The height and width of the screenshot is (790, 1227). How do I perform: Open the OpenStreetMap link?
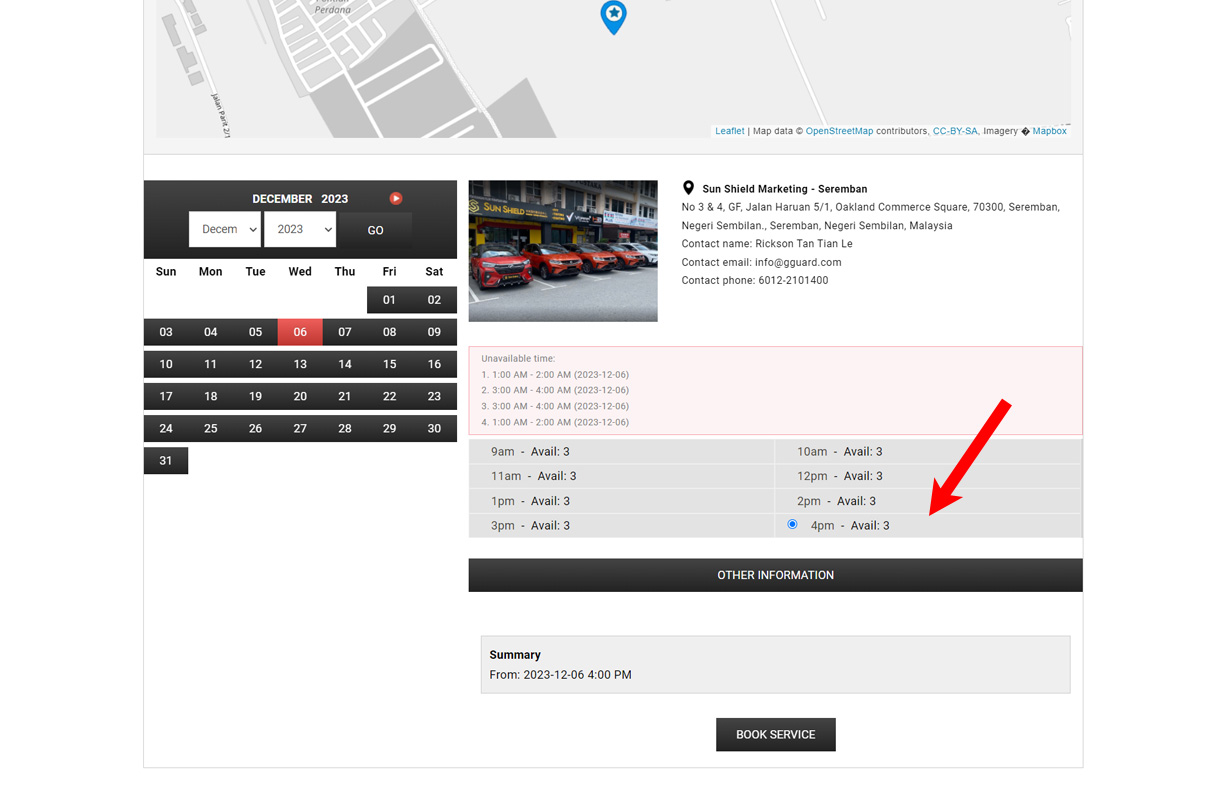click(839, 131)
